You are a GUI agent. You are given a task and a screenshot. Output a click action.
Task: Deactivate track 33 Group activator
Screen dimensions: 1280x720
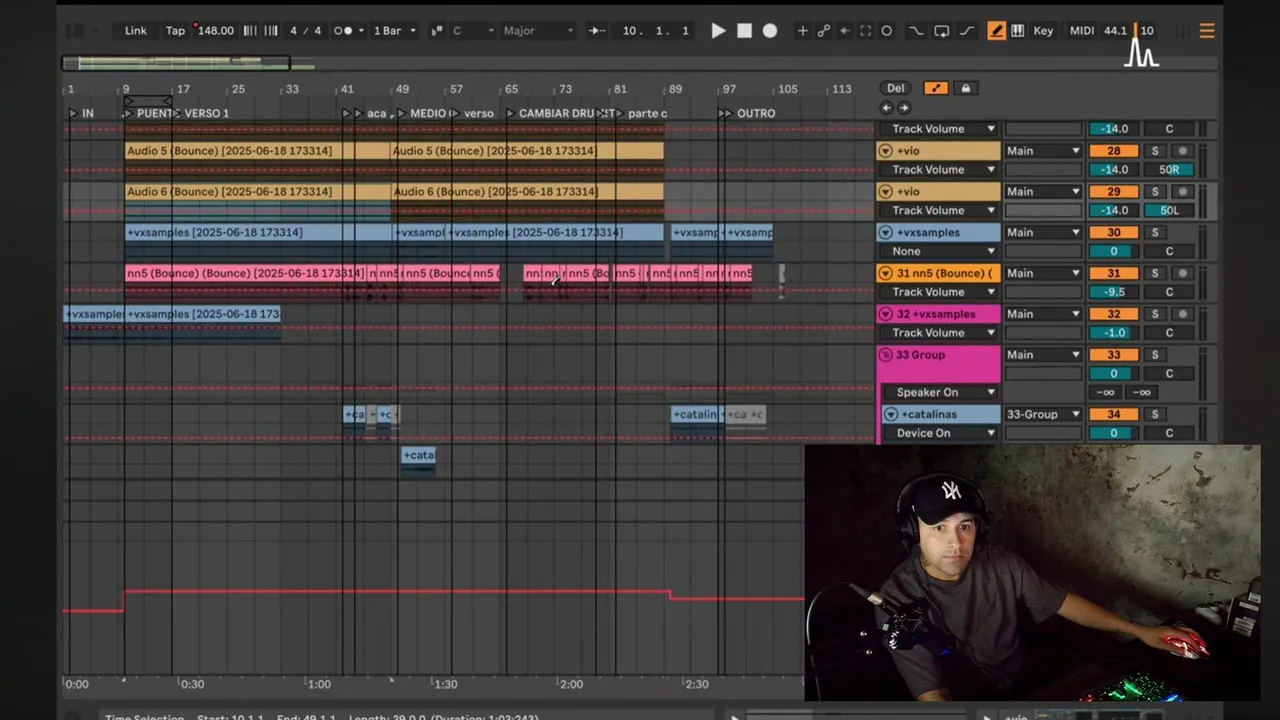coord(1114,355)
